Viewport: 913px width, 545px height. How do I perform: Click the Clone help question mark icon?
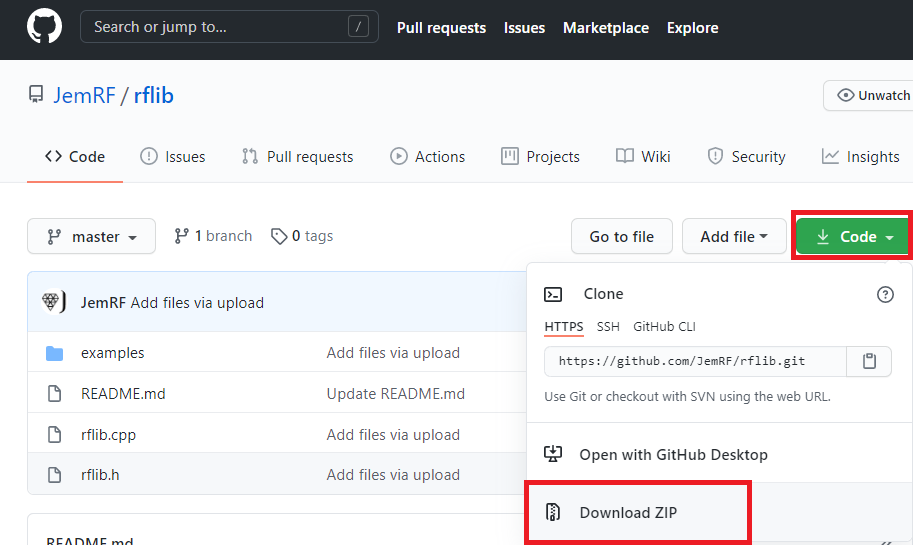point(885,295)
